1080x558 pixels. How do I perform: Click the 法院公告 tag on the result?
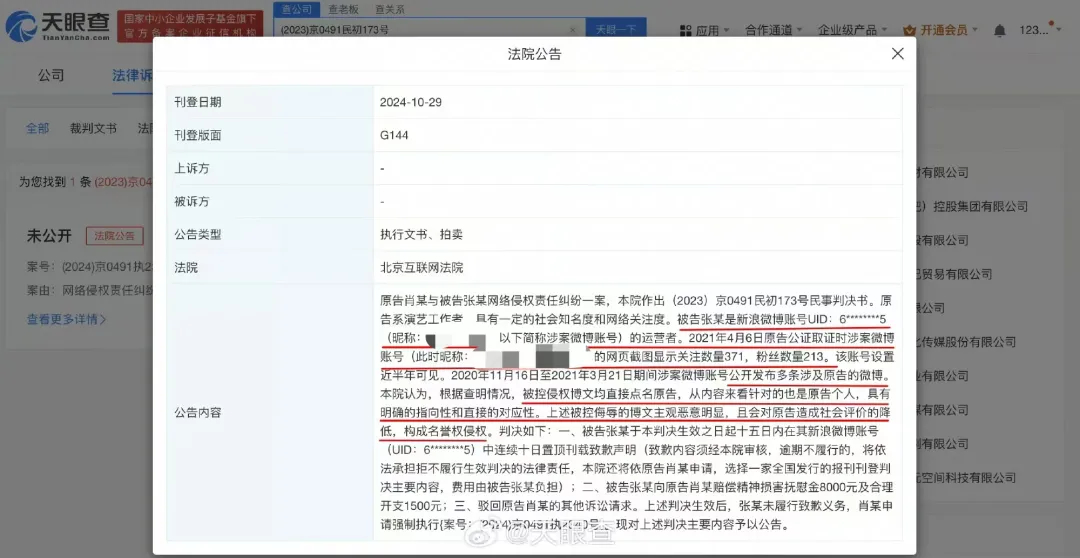(113, 236)
